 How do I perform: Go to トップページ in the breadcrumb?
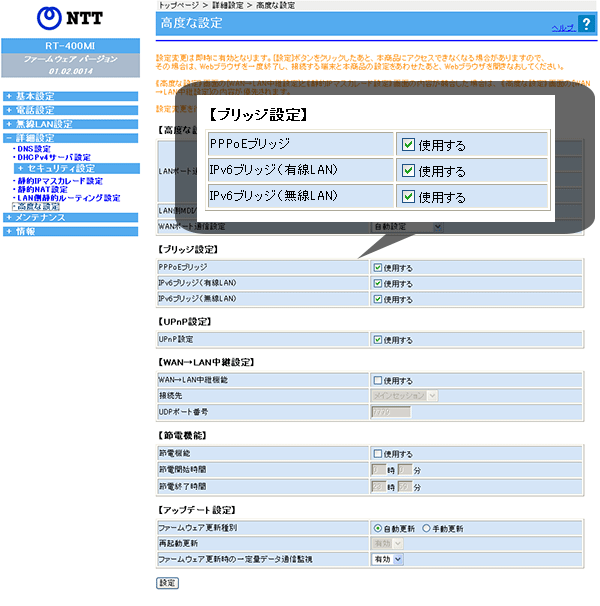[178, 5]
